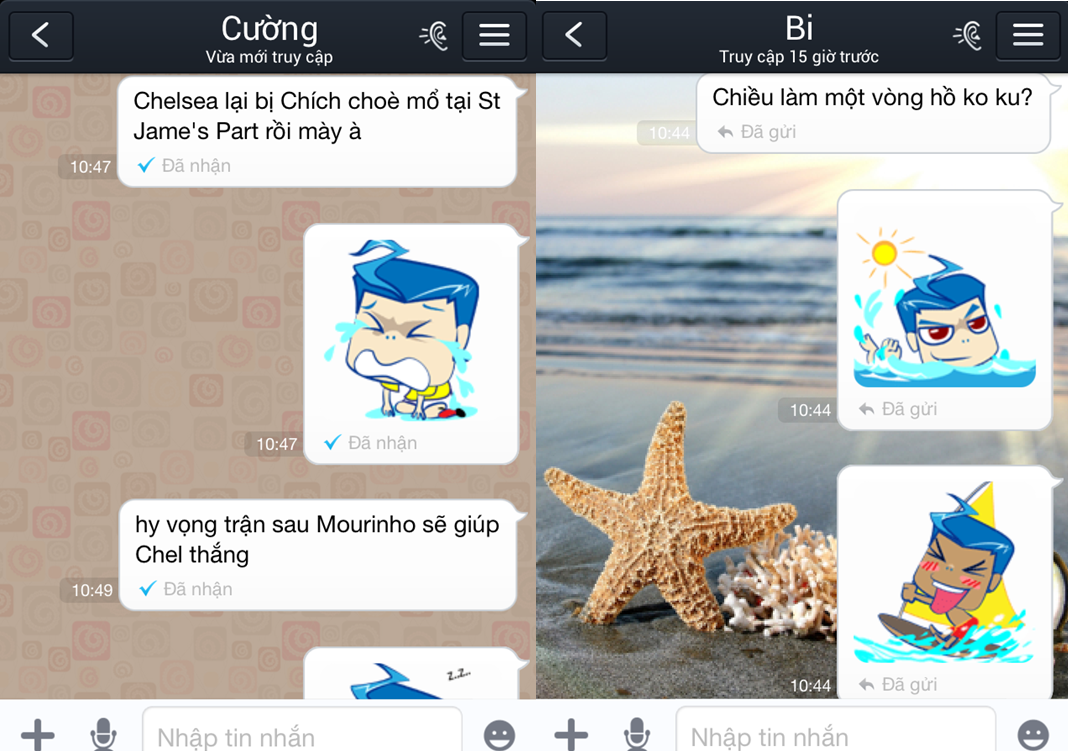The height and width of the screenshot is (751, 1068).
Task: Focus the message input in Cường chat
Action: [x=300, y=734]
